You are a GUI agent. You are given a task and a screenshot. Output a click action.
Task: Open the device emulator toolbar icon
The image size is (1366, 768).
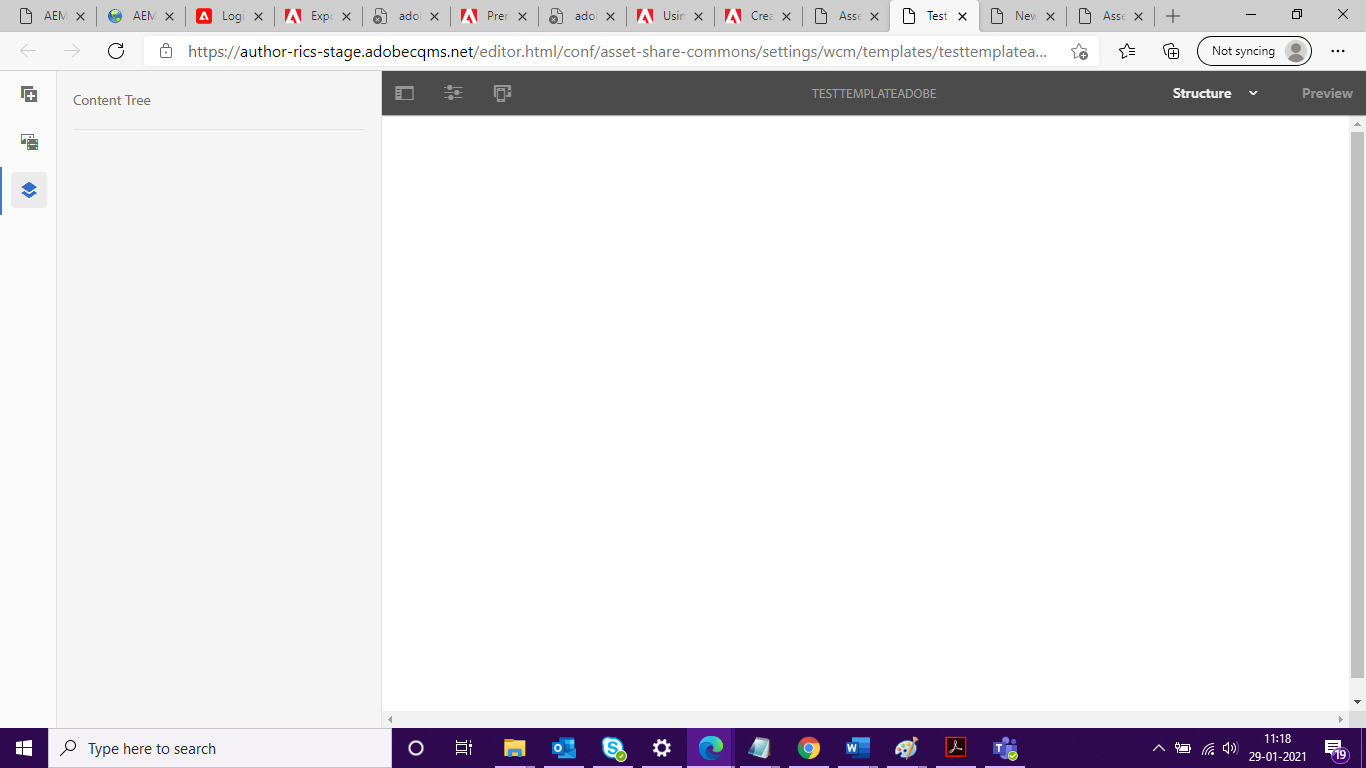click(x=501, y=92)
